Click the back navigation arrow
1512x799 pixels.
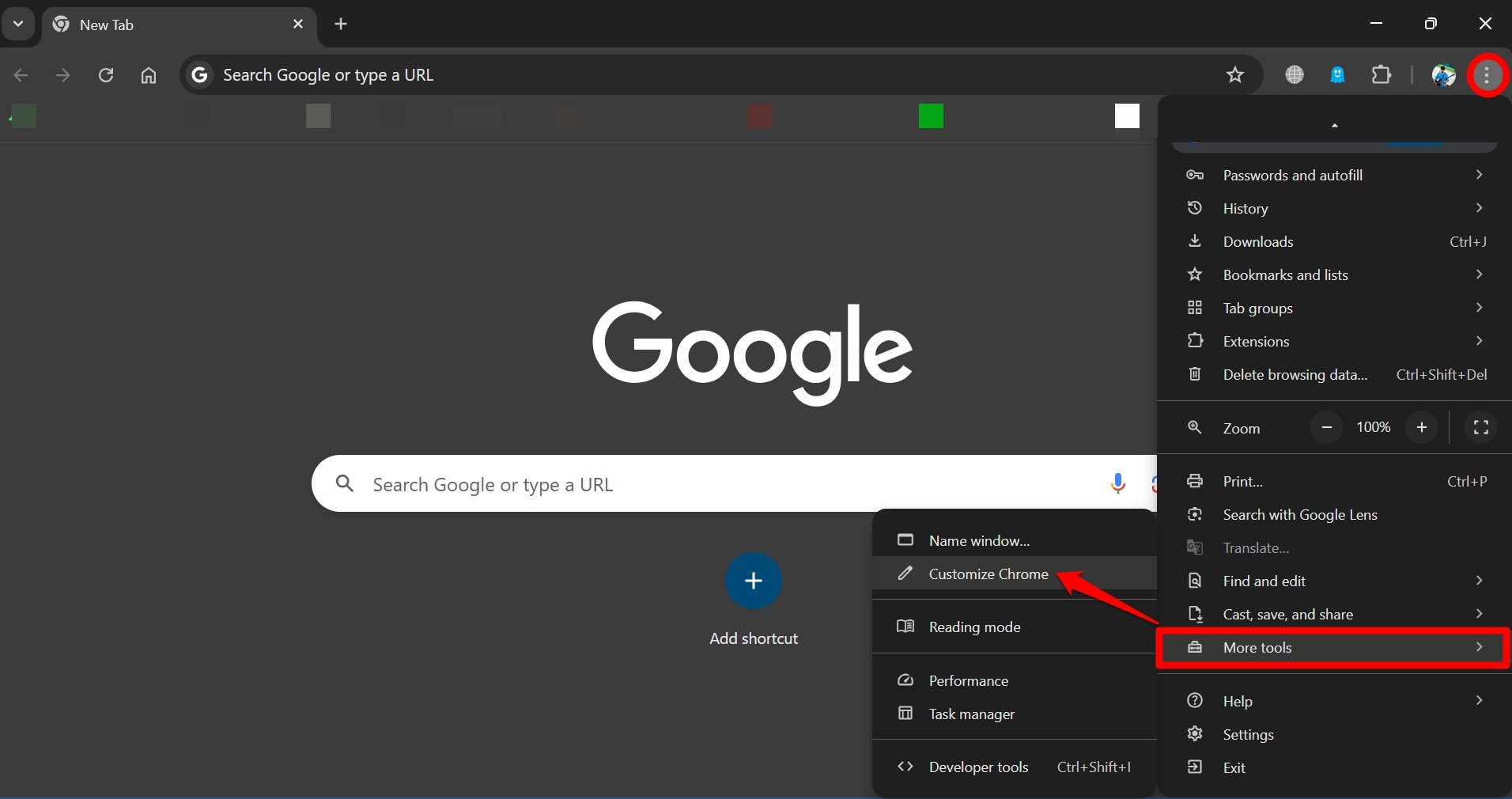(x=21, y=75)
